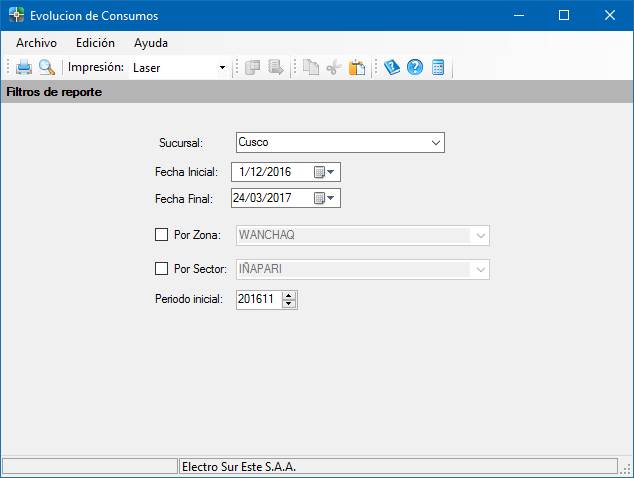Open the Fecha Final calendar picker
Image resolution: width=634 pixels, height=478 pixels.
click(325, 198)
